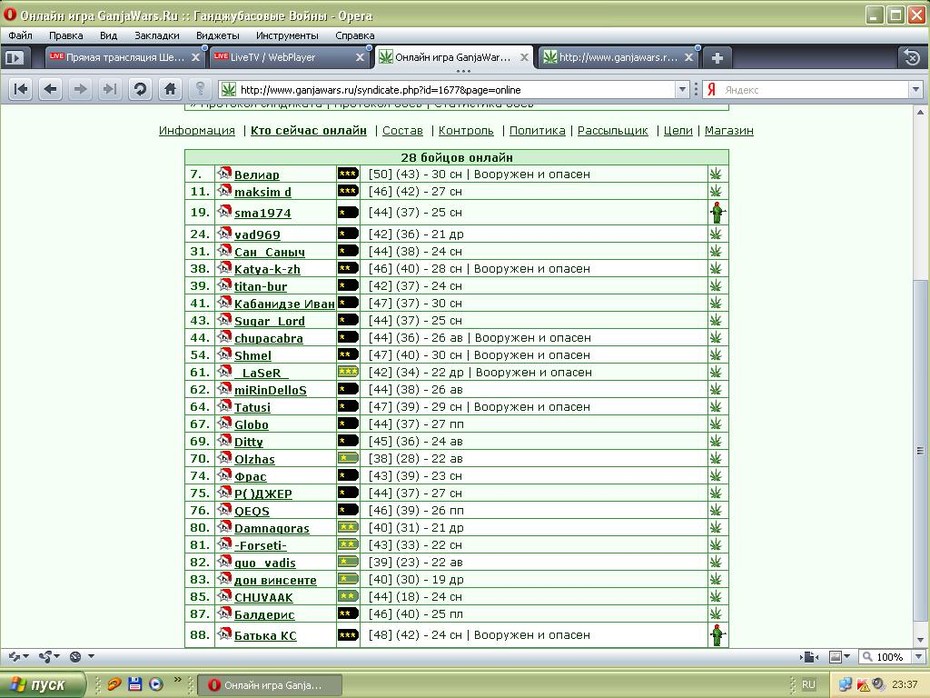Click the three-star rank badge of Велиар
930x698 pixels.
(348, 174)
